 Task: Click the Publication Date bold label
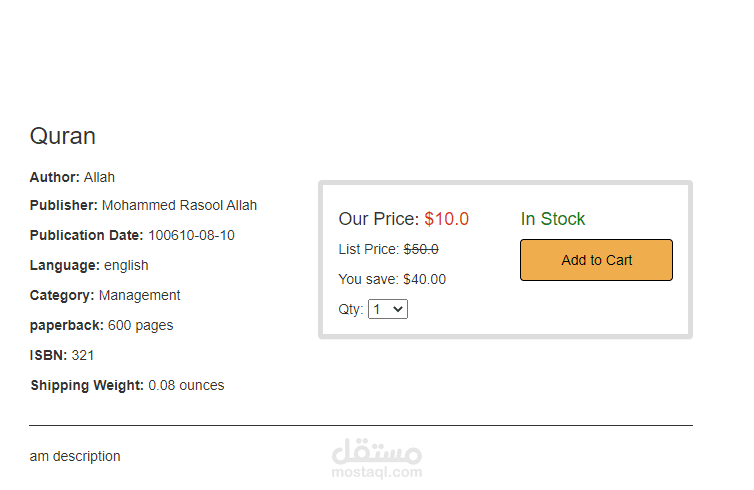pos(87,235)
